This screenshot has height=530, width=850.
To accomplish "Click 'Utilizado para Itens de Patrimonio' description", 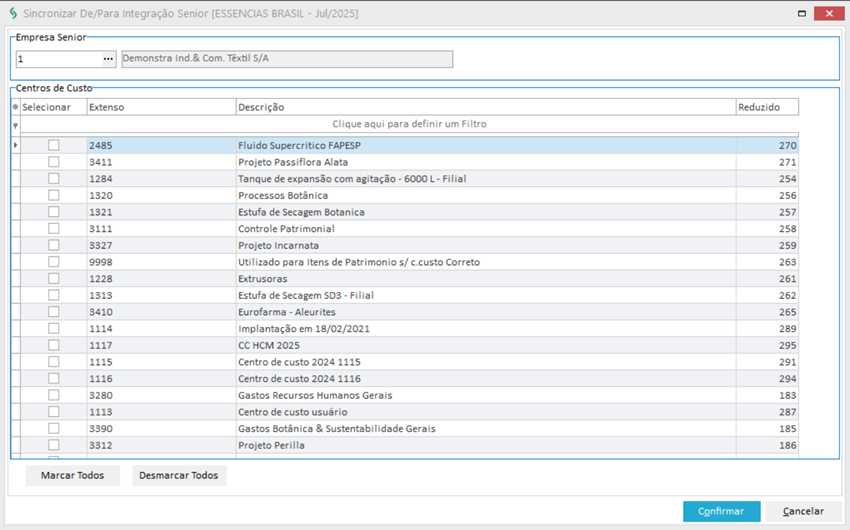I will coord(486,262).
